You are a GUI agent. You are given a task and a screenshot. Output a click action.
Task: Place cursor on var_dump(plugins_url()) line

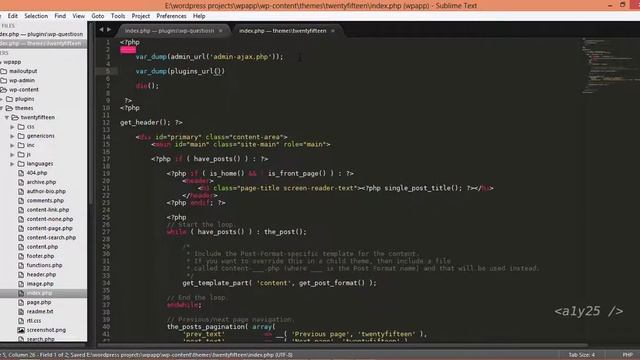(x=180, y=71)
